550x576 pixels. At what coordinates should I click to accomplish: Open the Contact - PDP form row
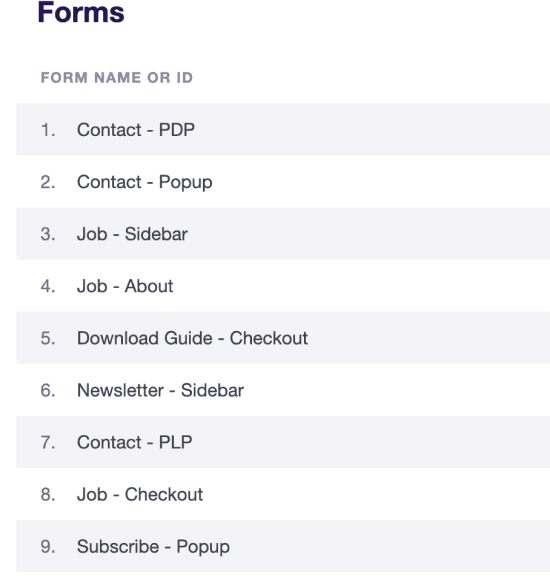[x=283, y=129]
